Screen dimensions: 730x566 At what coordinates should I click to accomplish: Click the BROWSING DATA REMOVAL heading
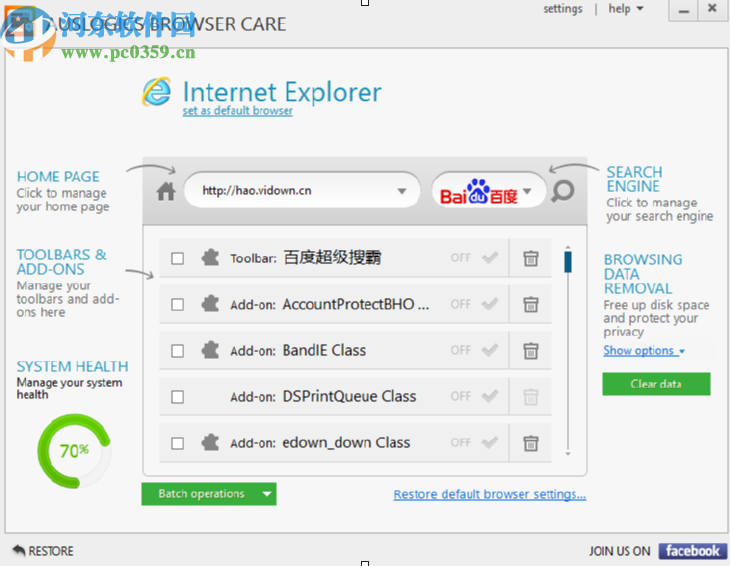click(x=643, y=274)
